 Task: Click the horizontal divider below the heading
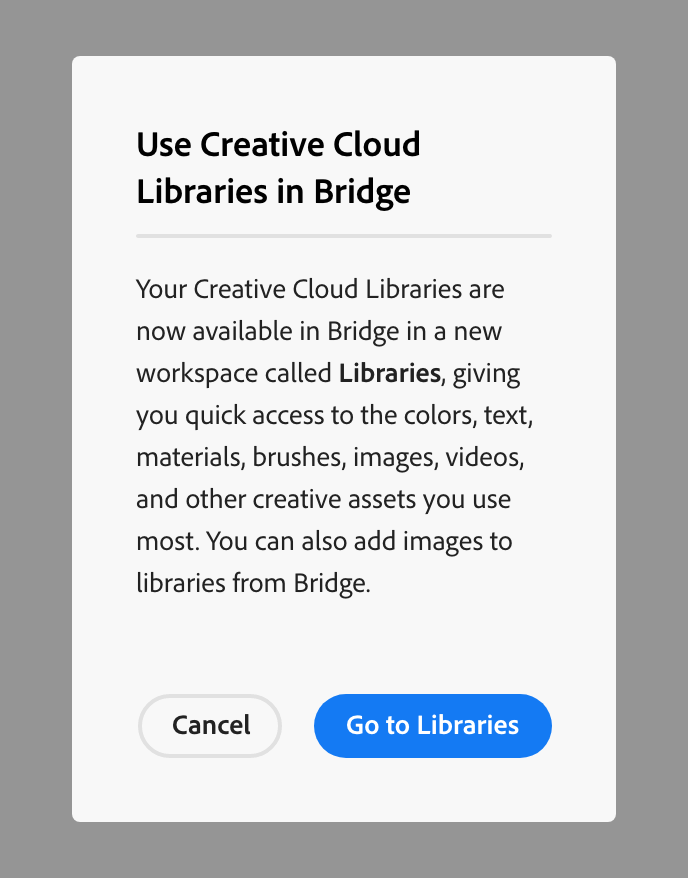pyautogui.click(x=343, y=236)
